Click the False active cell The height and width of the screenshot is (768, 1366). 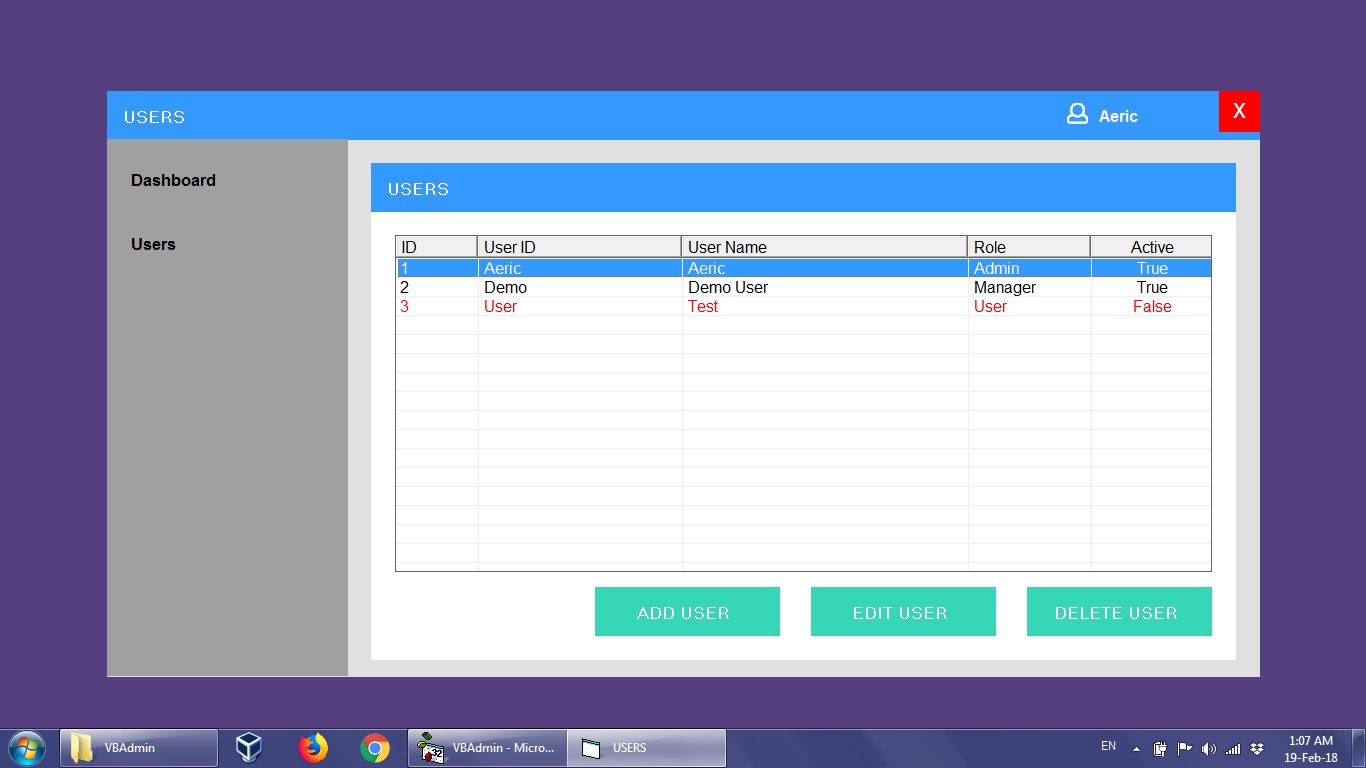1151,306
